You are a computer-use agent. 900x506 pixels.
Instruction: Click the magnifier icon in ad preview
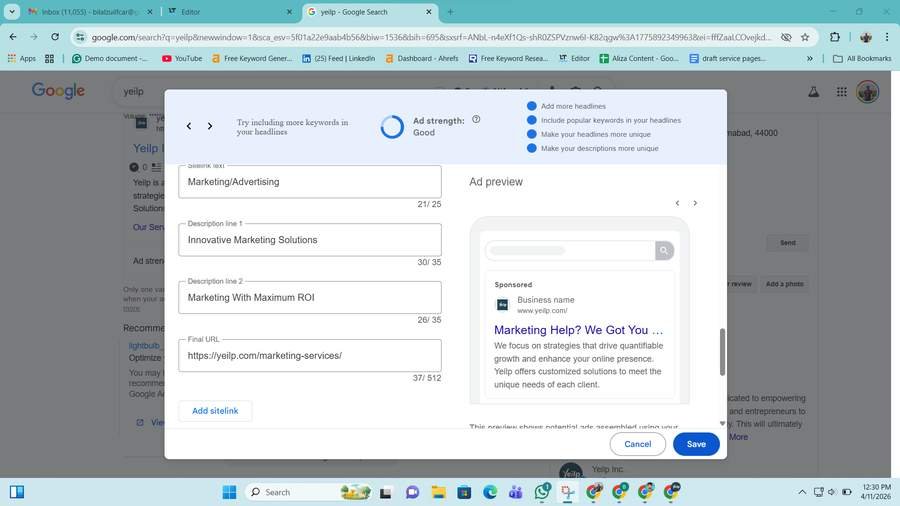click(x=664, y=251)
